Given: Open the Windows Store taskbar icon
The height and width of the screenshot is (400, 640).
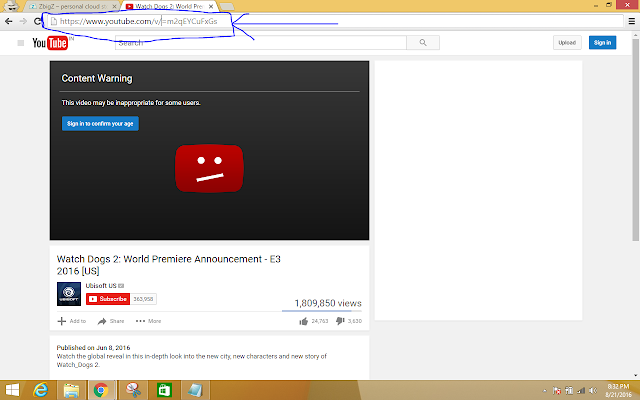Looking at the screenshot, I should click(164, 390).
